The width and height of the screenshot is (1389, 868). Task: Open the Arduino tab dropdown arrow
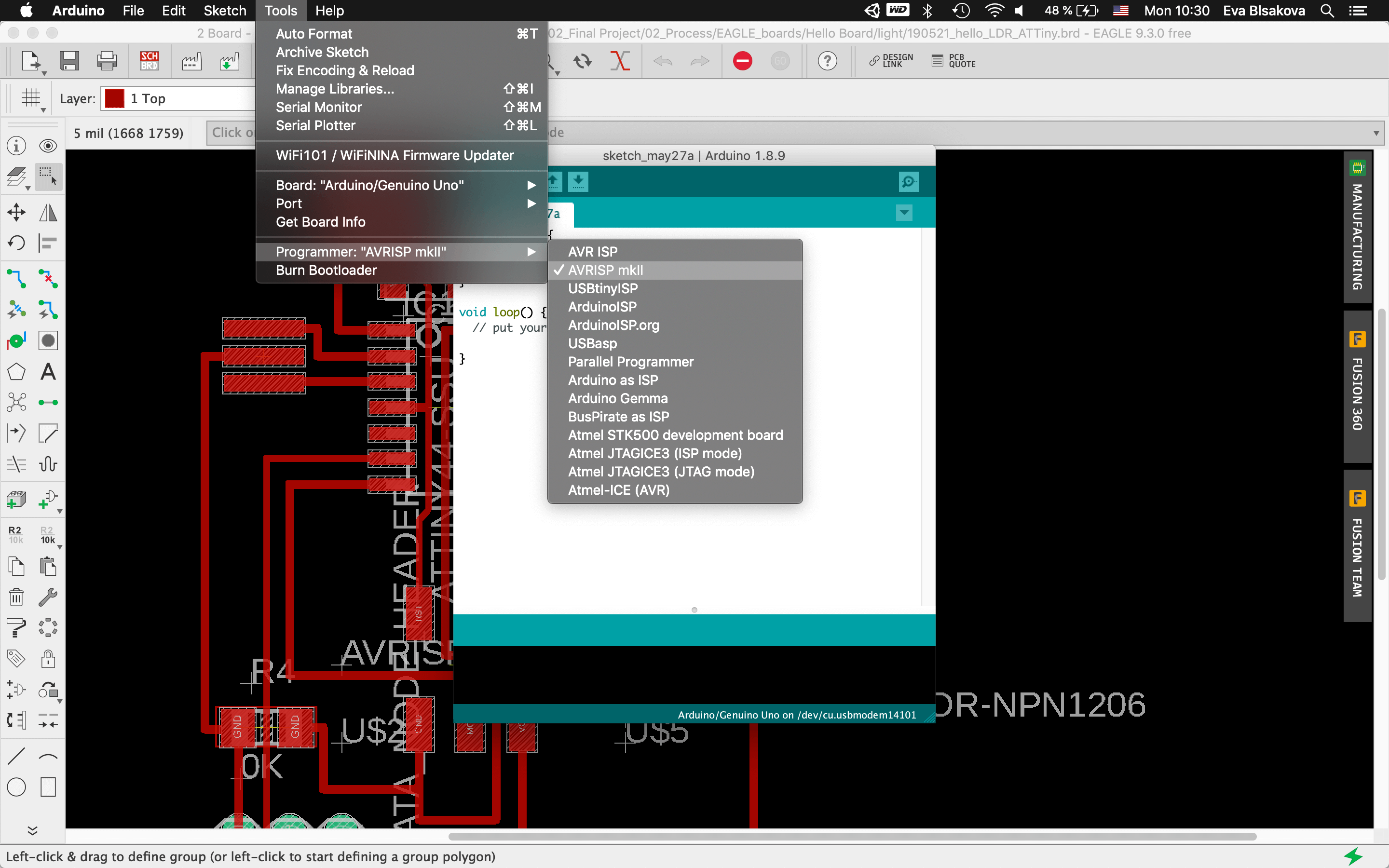pos(904,213)
